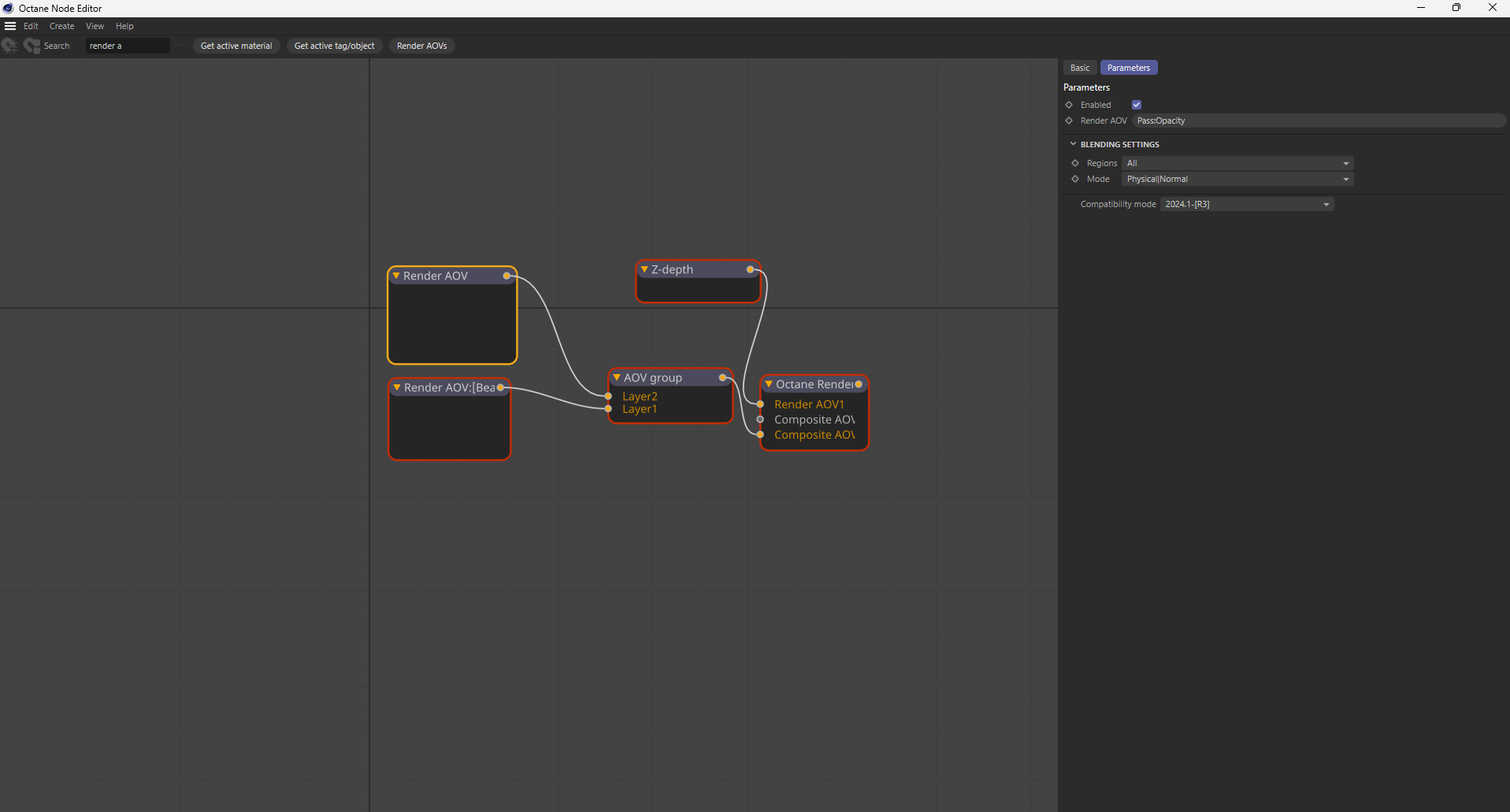
Task: Collapse the Octane Render node
Action: click(769, 384)
